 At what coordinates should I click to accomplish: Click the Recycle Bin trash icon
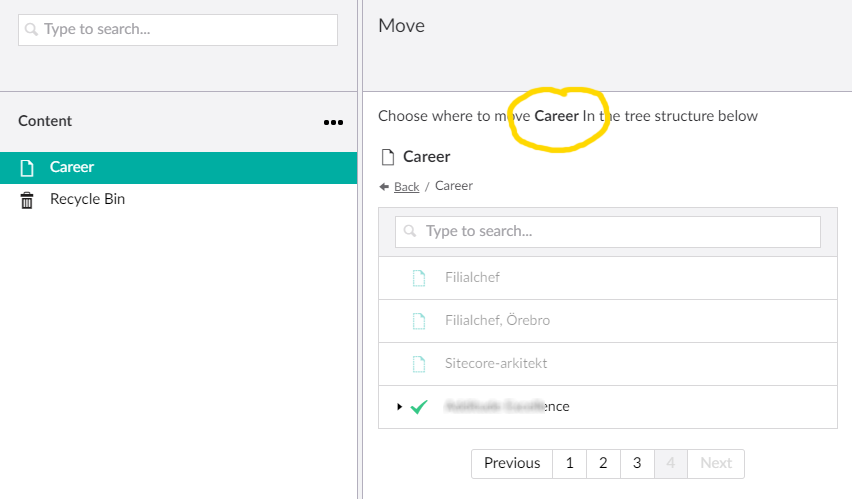[x=27, y=200]
